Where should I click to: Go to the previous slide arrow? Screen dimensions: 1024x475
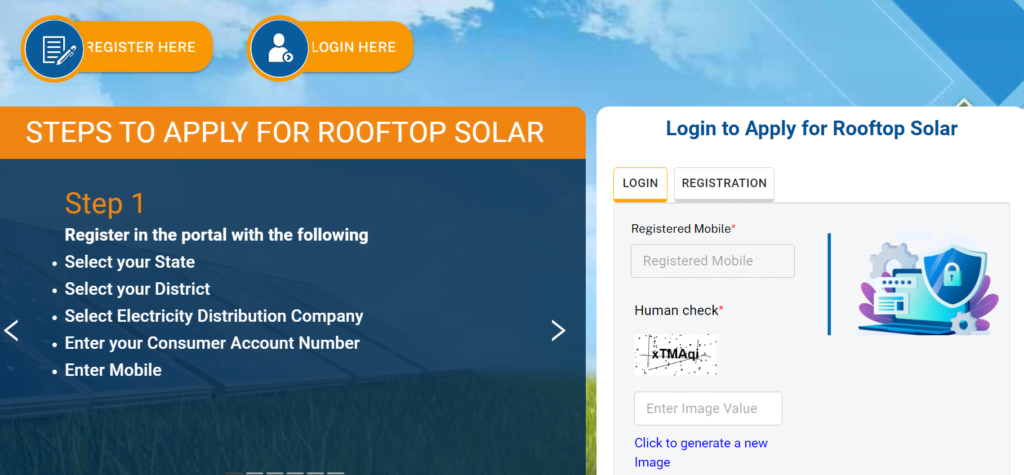tap(12, 330)
